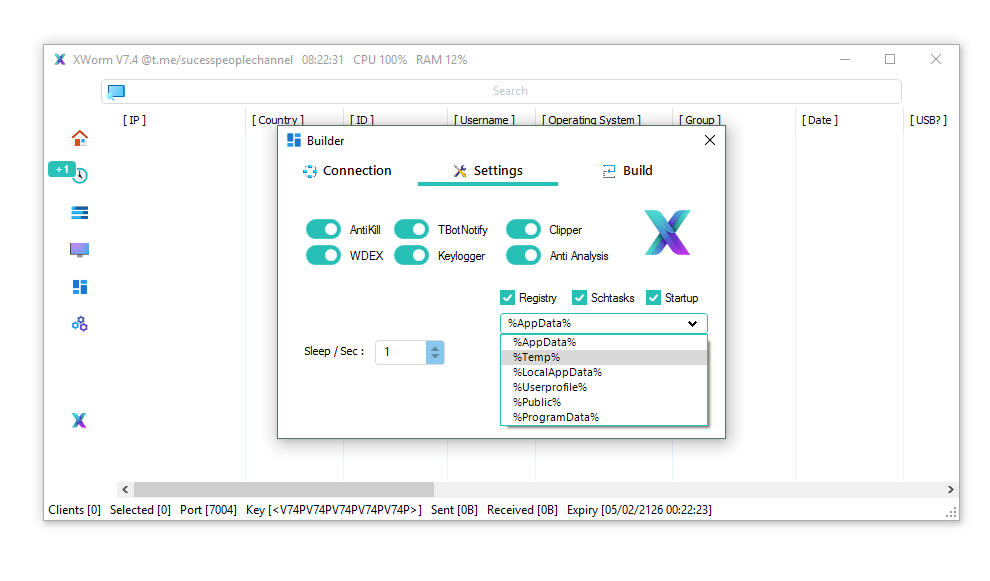Select the monitor icon in the sidebar
The width and height of the screenshot is (990, 581).
[x=79, y=249]
